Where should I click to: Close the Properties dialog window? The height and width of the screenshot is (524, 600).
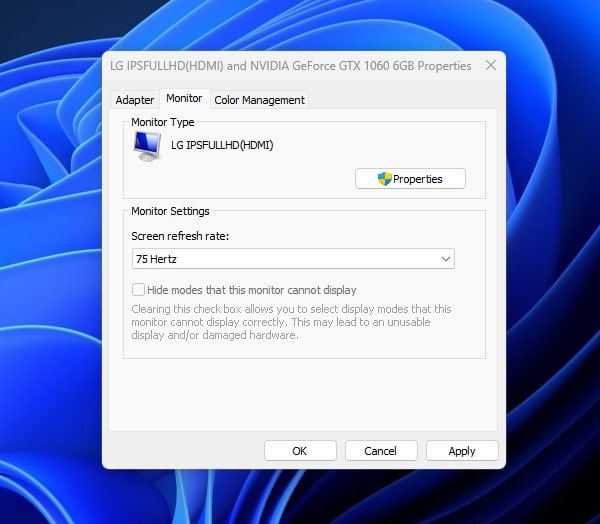pyautogui.click(x=491, y=65)
